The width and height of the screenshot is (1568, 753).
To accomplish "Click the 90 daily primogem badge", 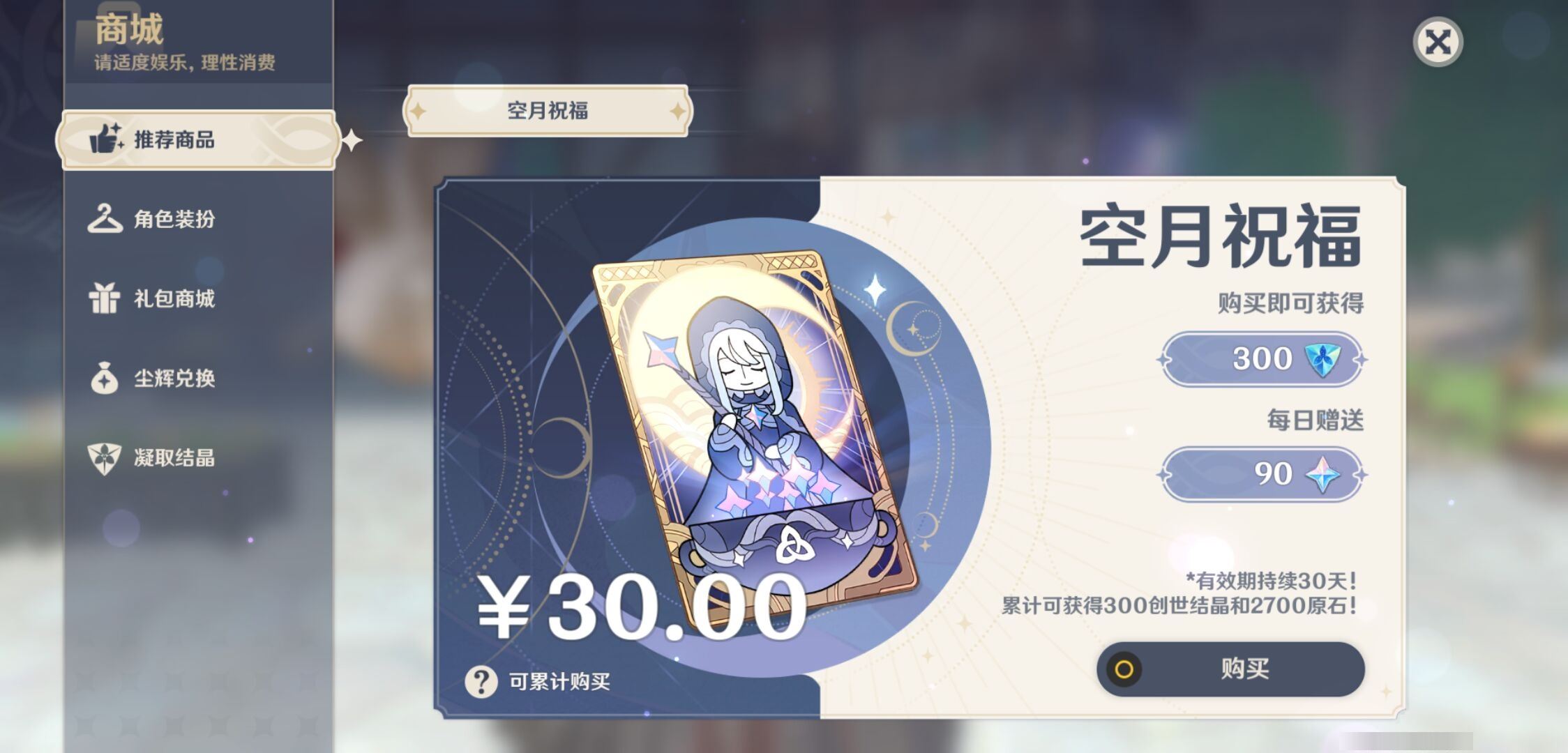I will (1262, 474).
